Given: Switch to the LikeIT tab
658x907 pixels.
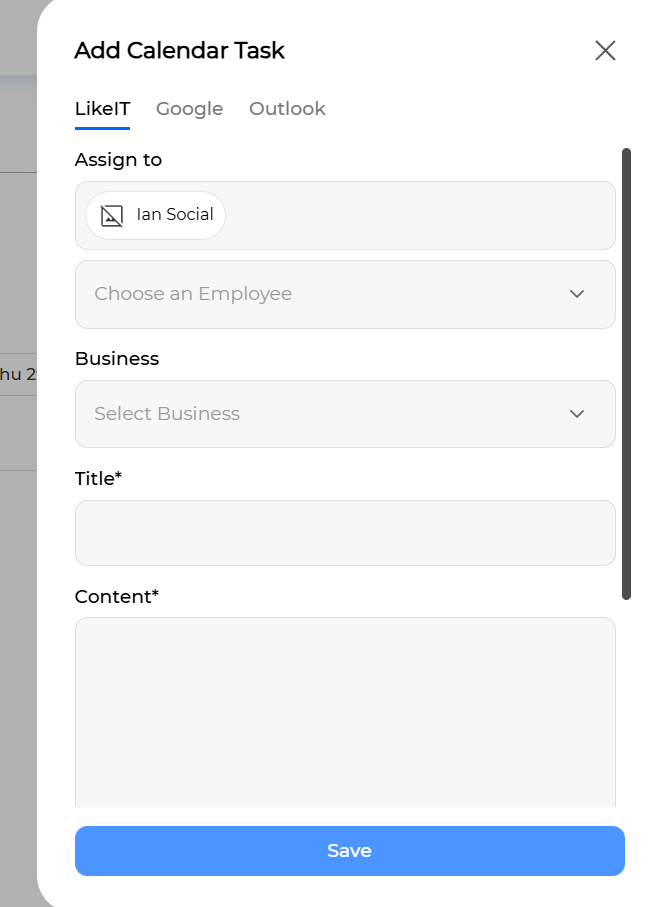Looking at the screenshot, I should coord(102,109).
